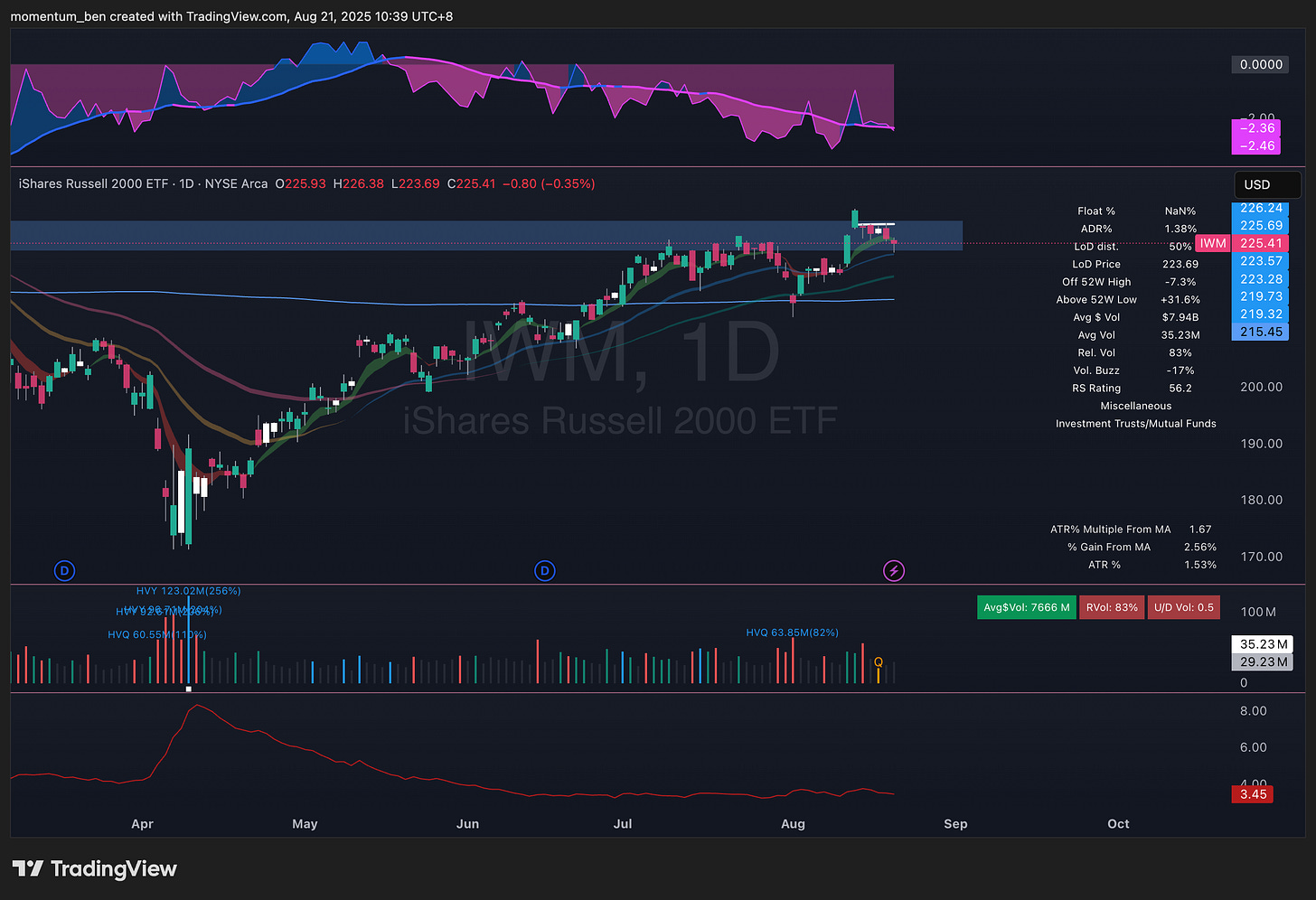Click the LoD Price 223.69 value
This screenshot has height=900, width=1316.
click(x=1180, y=264)
